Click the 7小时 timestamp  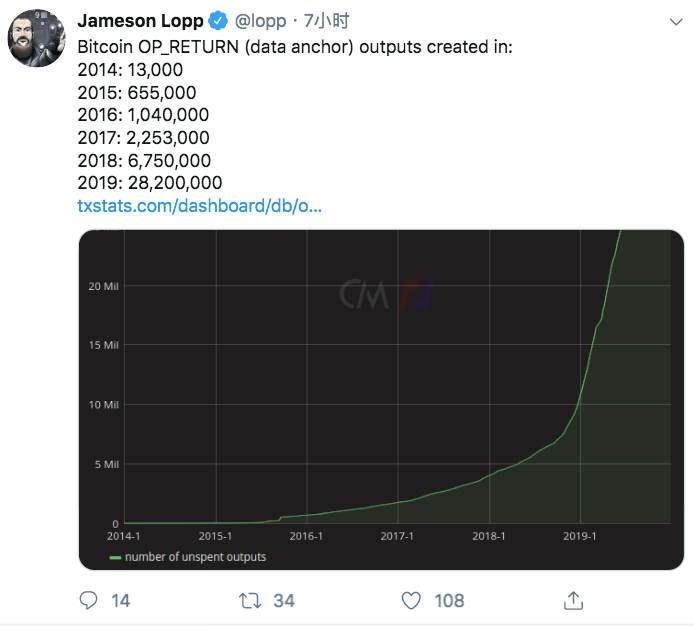point(326,21)
